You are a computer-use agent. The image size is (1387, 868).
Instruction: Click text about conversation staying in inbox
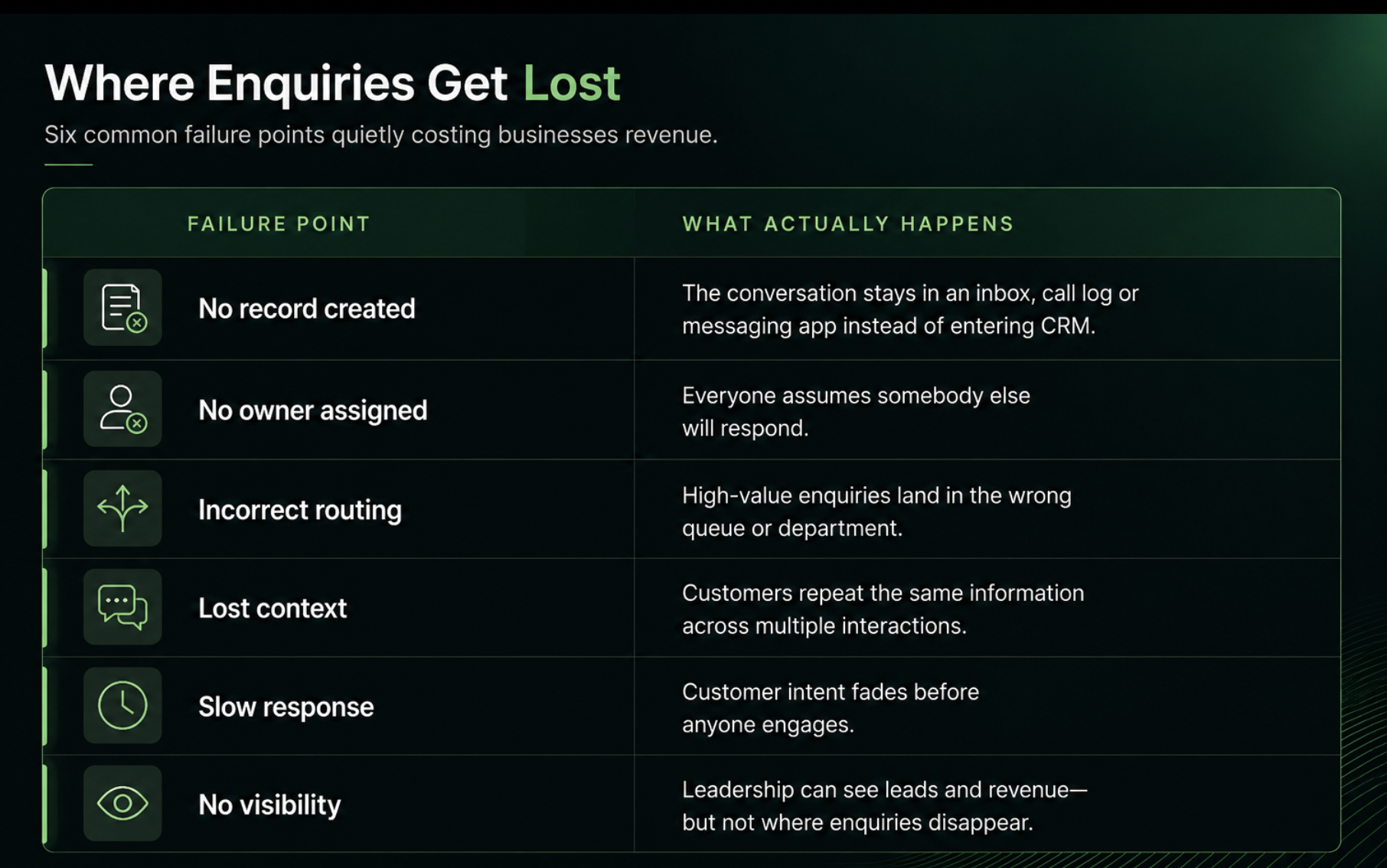[x=910, y=309]
